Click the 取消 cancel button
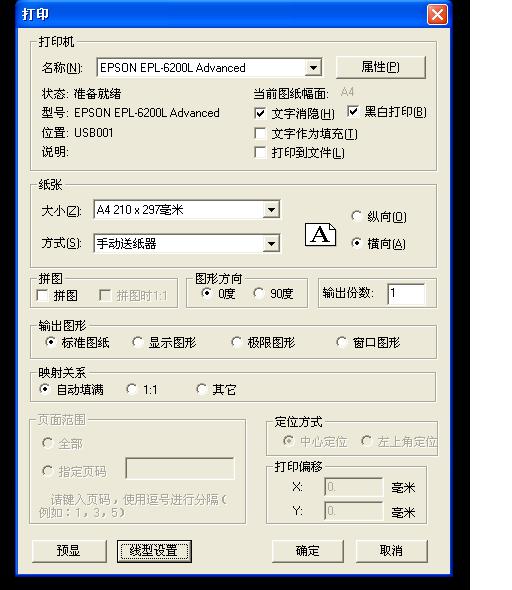Viewport: 512px width, 590px height. coord(392,551)
